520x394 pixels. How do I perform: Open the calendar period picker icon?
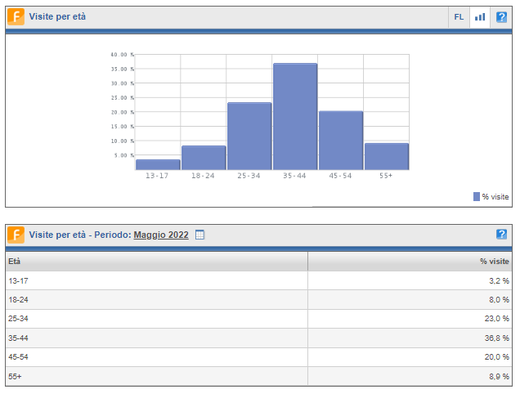pos(199,235)
